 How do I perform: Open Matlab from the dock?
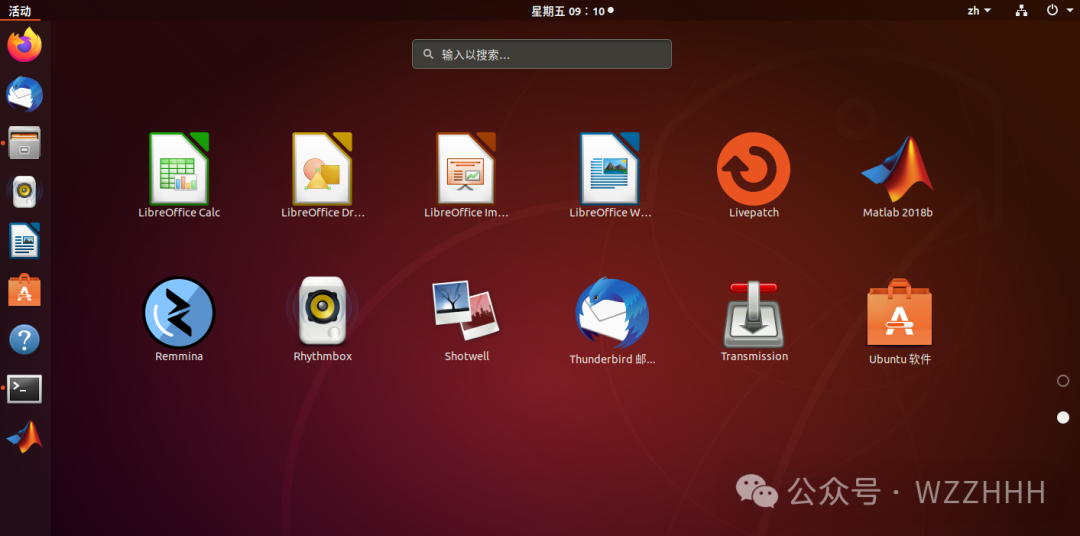25,437
